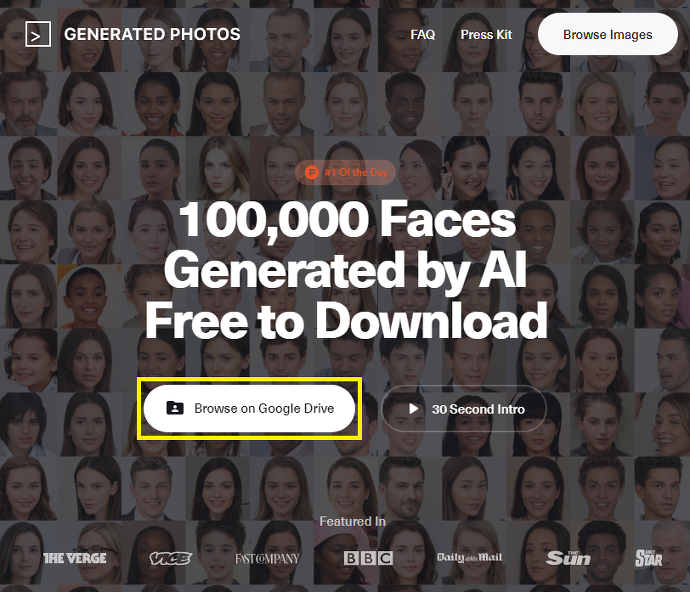Click the GENERATED PHOTOS brand title
690x592 pixels.
(152, 34)
